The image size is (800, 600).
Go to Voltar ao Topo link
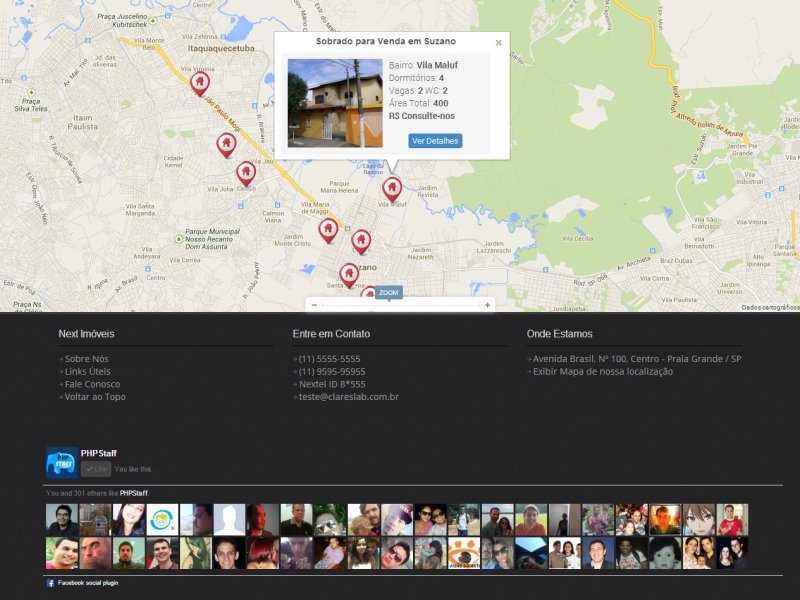(x=95, y=397)
